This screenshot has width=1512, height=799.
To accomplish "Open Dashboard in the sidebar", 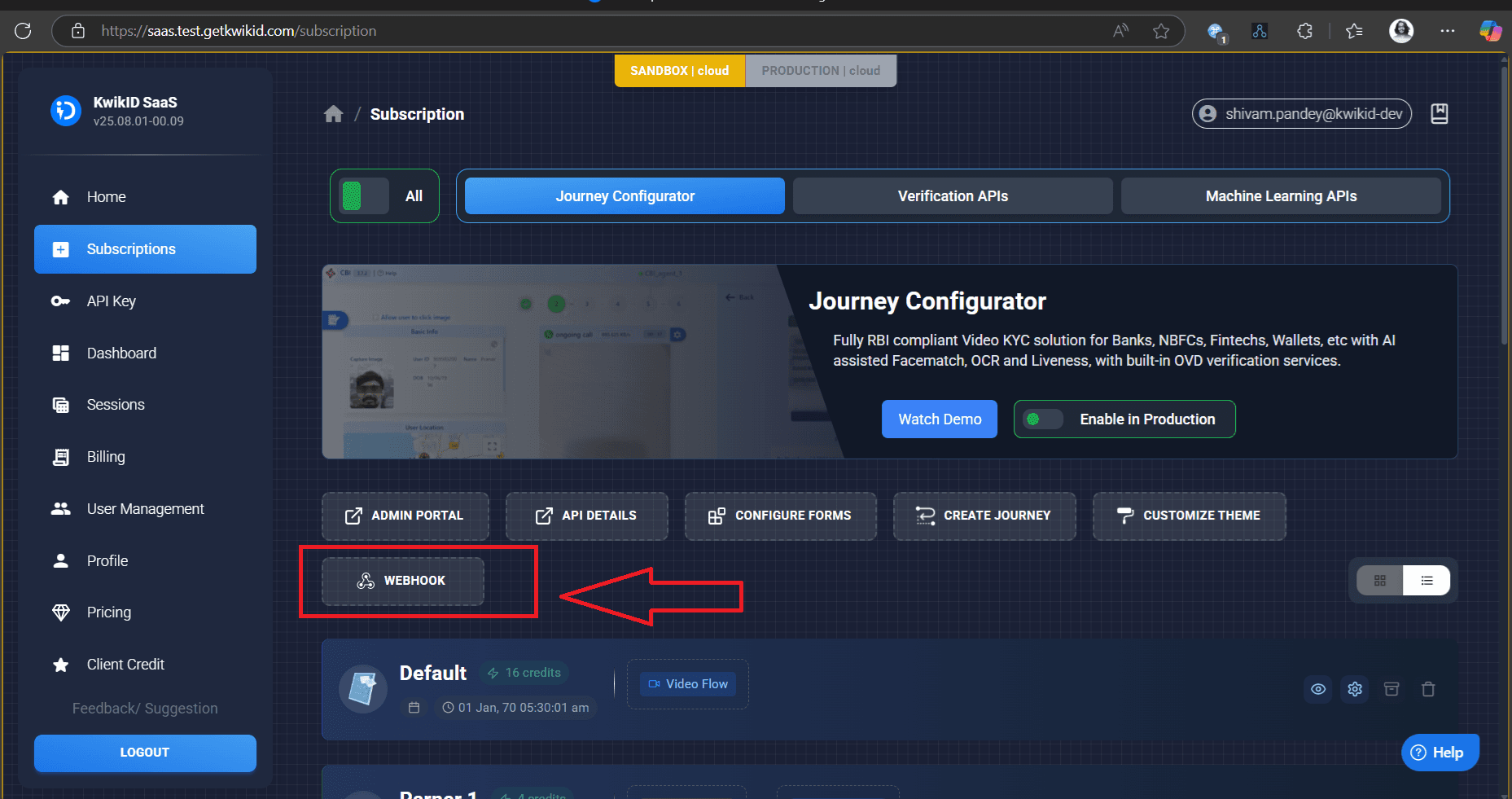I will pos(145,353).
